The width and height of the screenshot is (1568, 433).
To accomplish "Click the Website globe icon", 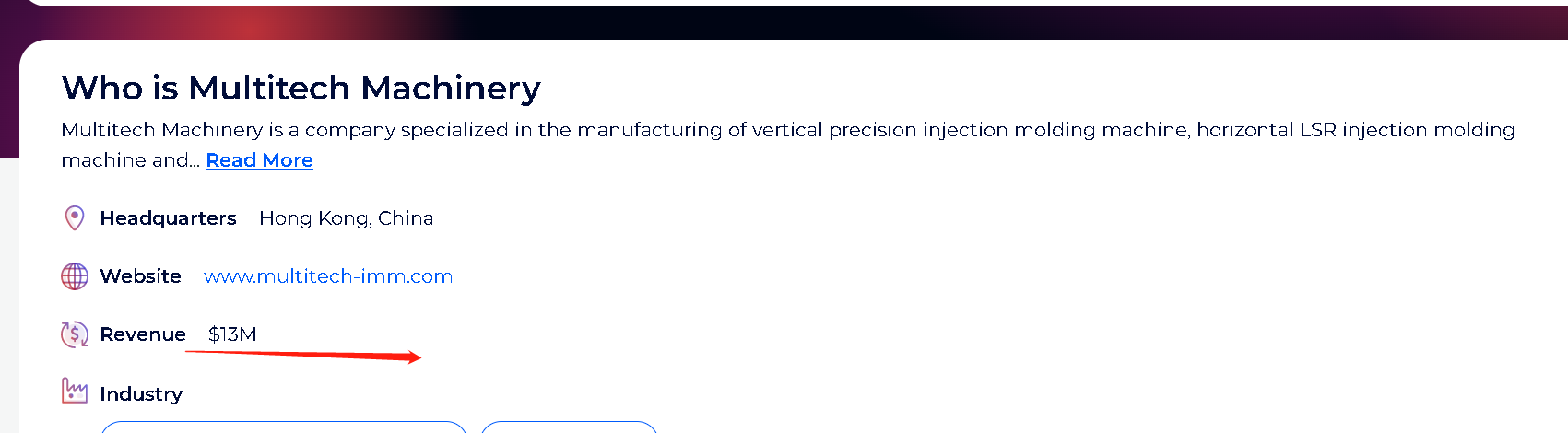I will tap(75, 276).
